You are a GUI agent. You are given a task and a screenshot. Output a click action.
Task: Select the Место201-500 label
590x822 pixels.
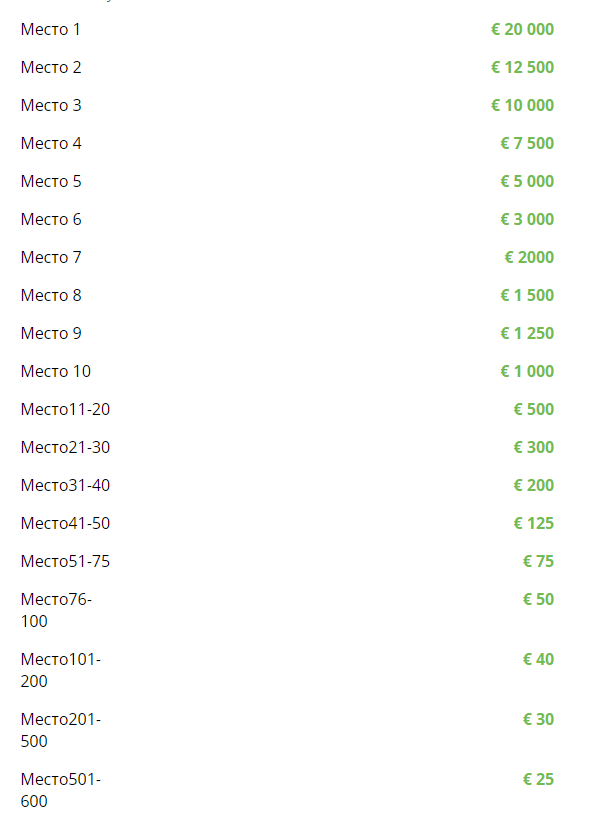coord(61,730)
